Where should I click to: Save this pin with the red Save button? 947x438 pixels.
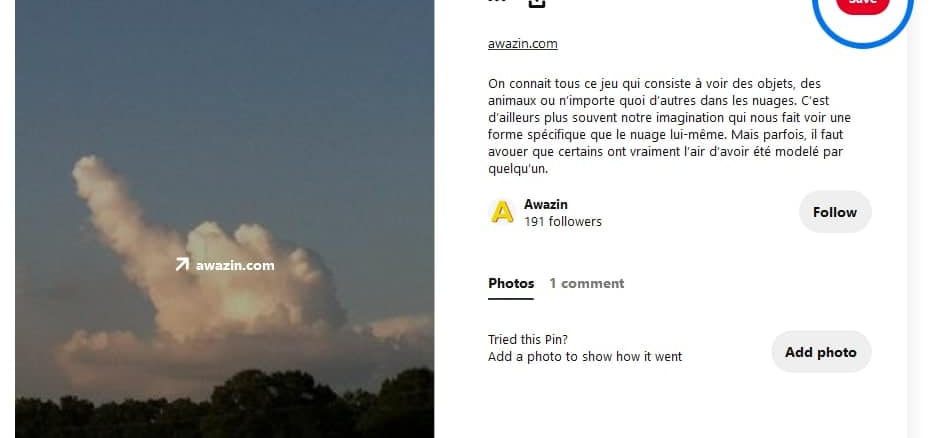click(x=862, y=3)
